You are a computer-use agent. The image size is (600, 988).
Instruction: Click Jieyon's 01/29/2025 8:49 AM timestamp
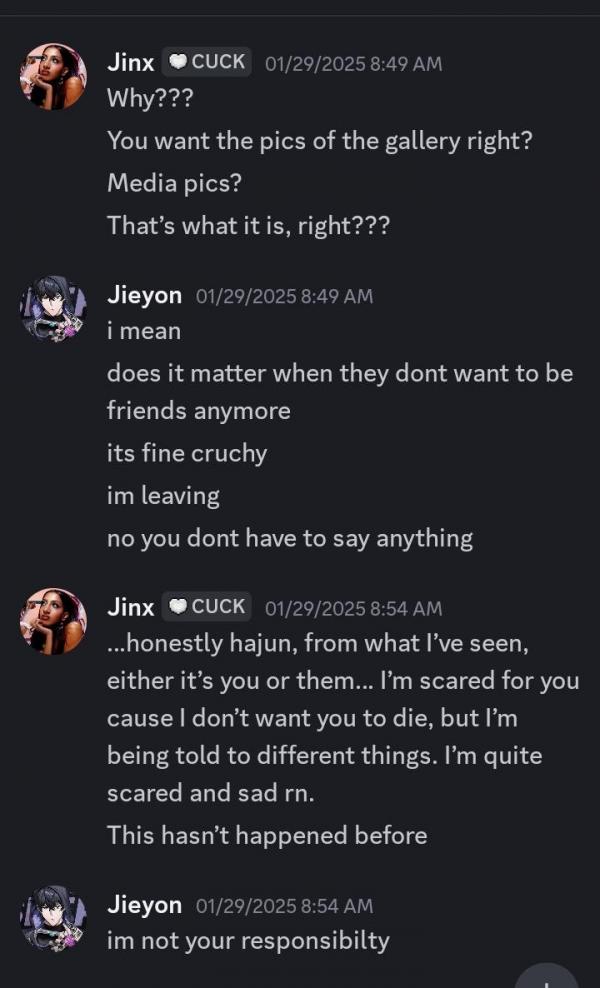tap(284, 297)
